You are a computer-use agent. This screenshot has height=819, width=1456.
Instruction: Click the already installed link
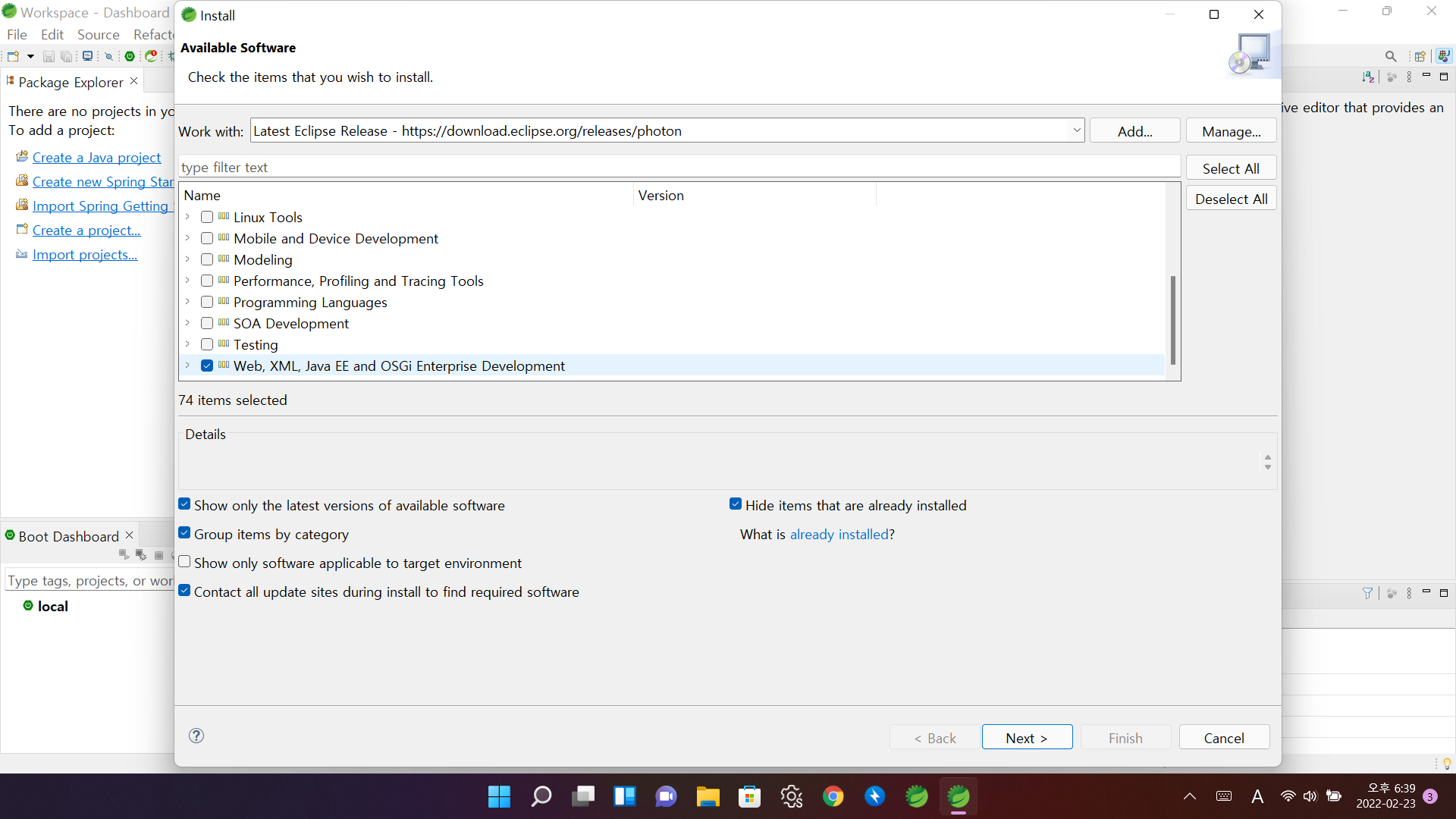pyautogui.click(x=839, y=535)
